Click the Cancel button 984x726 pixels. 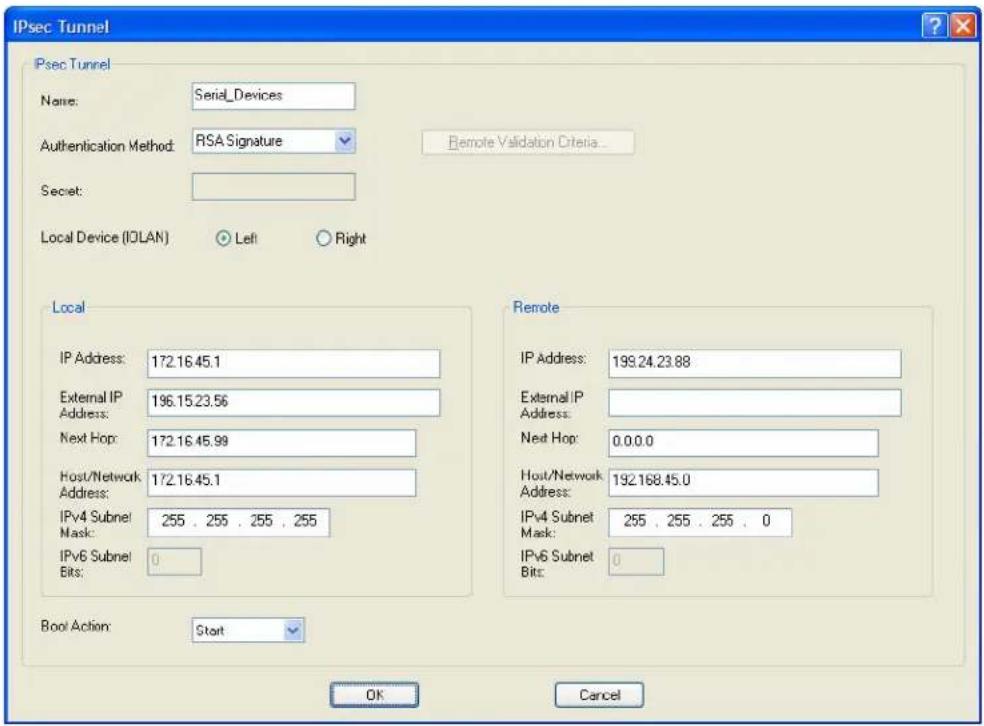[599, 695]
